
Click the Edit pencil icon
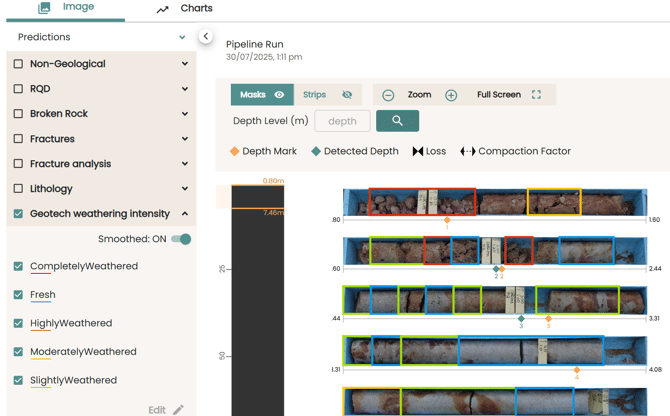point(178,409)
